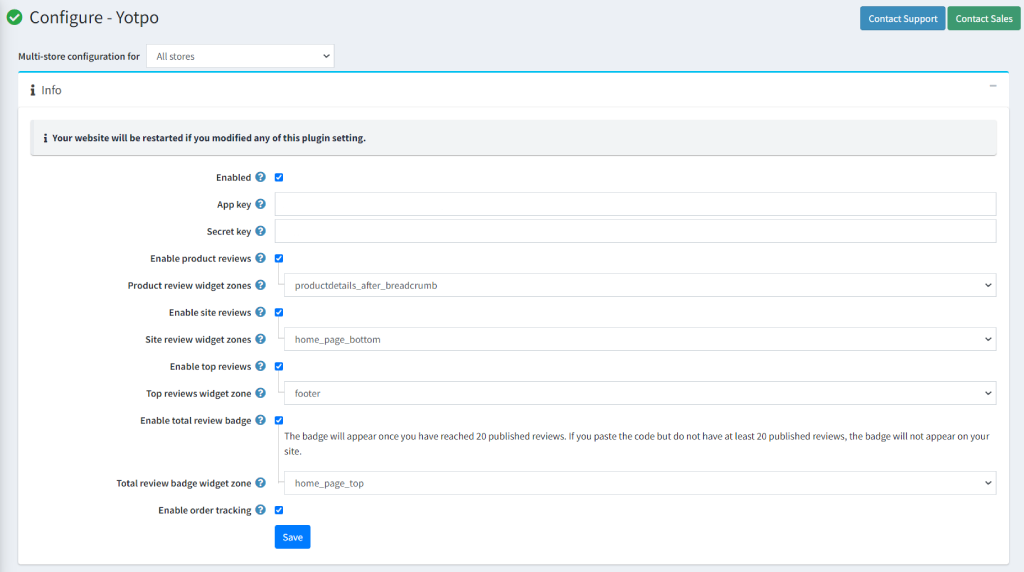This screenshot has width=1024, height=572.
Task: Uncheck Enable total review badge
Action: pos(279,421)
